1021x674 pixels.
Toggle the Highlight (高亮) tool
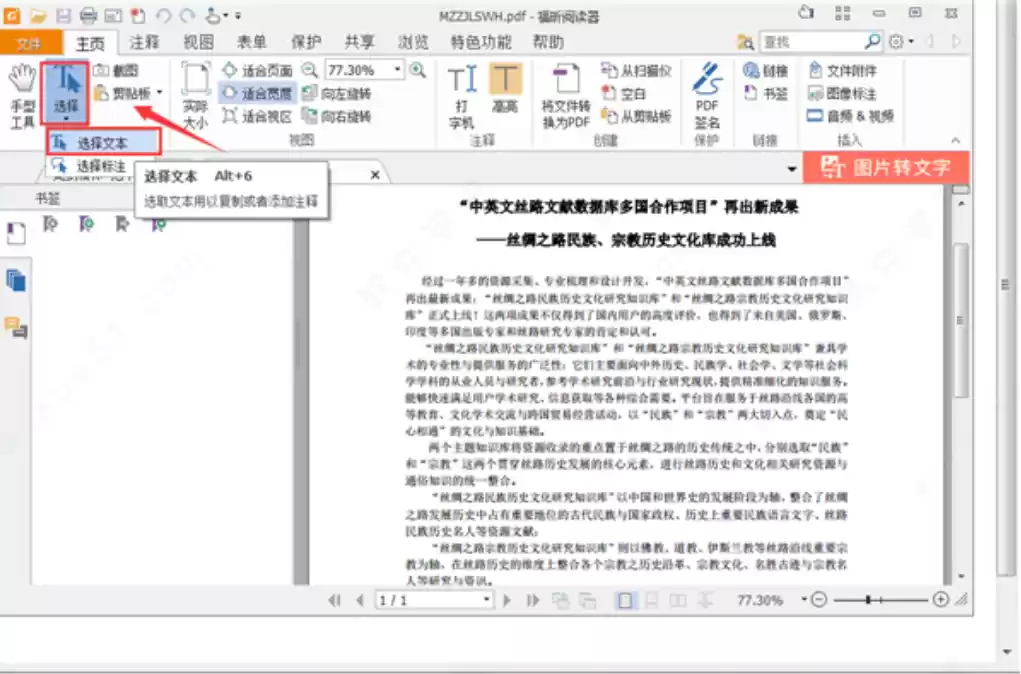point(505,88)
